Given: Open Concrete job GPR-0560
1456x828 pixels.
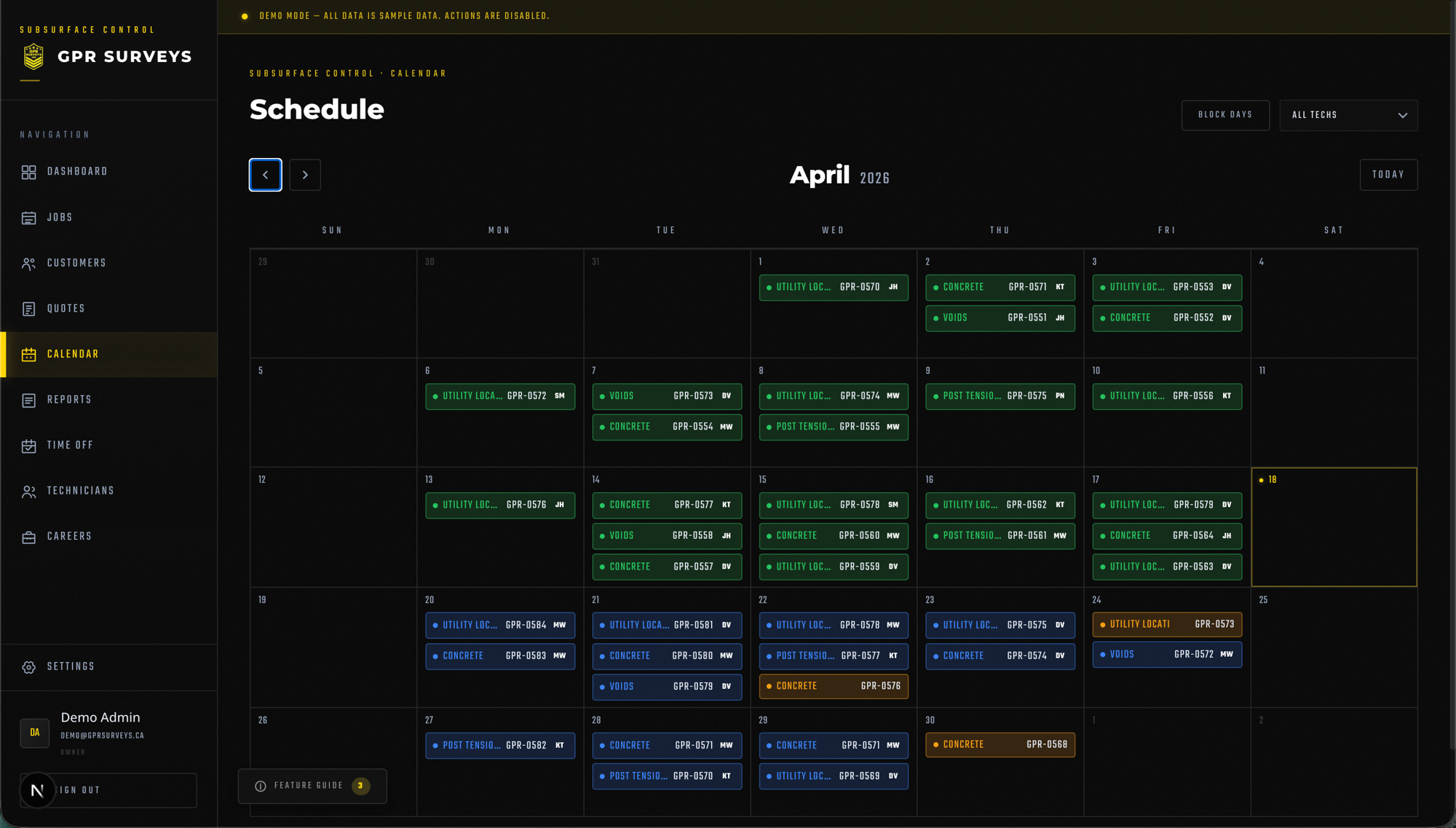Looking at the screenshot, I should [x=834, y=536].
